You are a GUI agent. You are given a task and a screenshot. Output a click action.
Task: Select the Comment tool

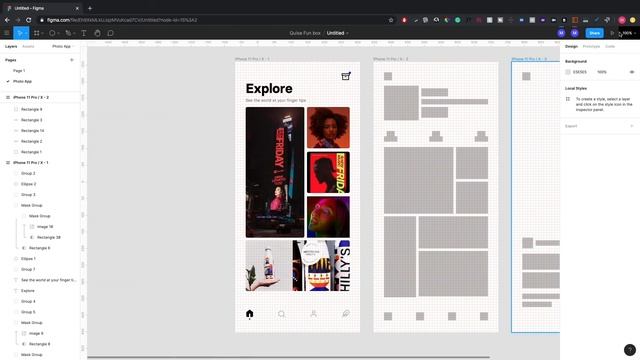[111, 33]
